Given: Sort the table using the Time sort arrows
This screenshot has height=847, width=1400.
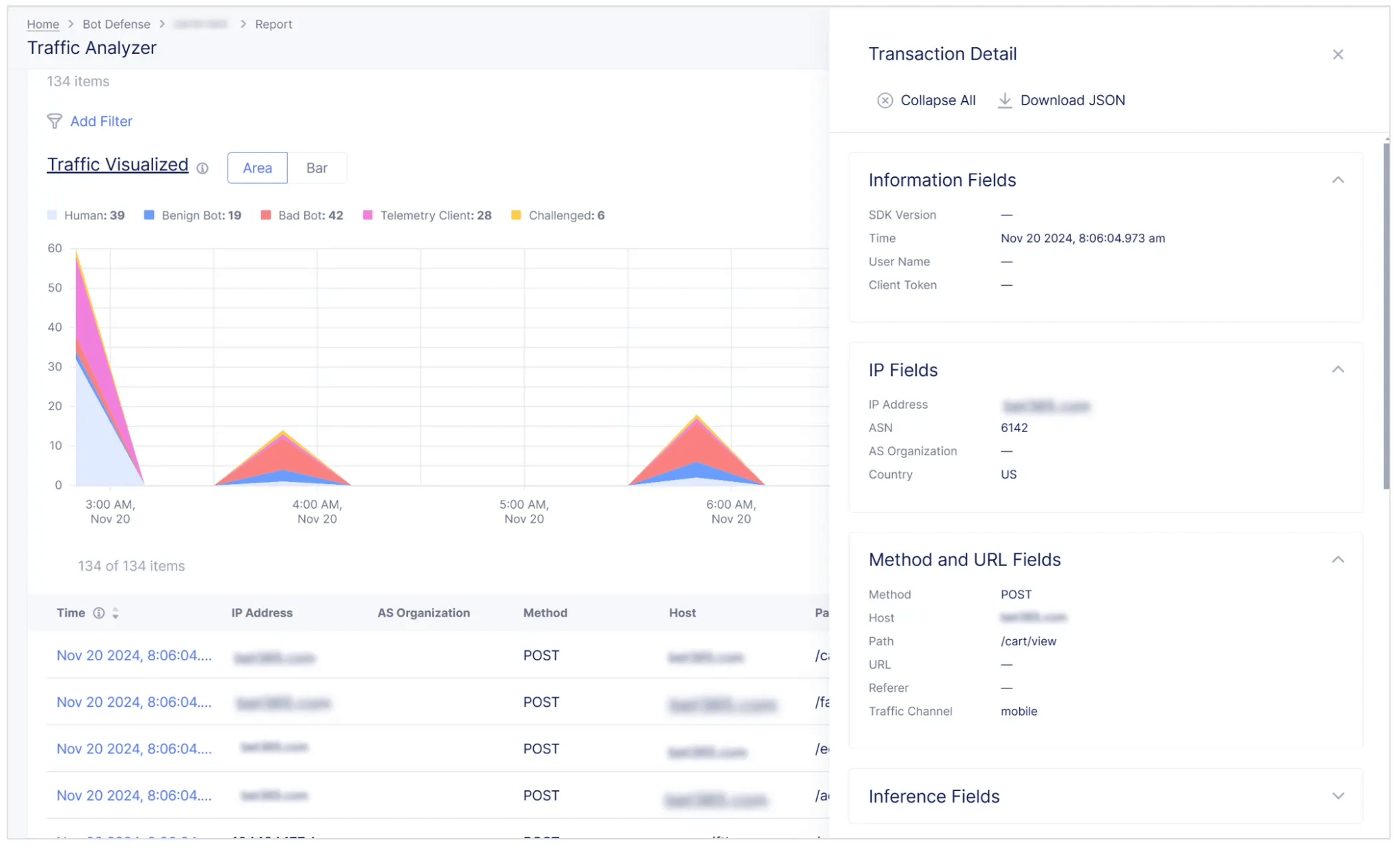Looking at the screenshot, I should 116,613.
